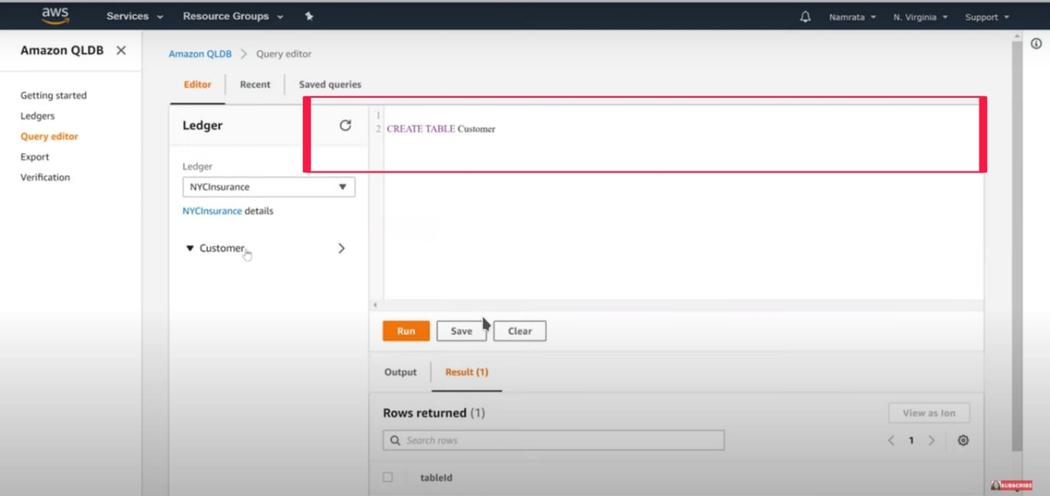Switch to the Editor tab
This screenshot has height=496, width=1050.
pyautogui.click(x=198, y=85)
